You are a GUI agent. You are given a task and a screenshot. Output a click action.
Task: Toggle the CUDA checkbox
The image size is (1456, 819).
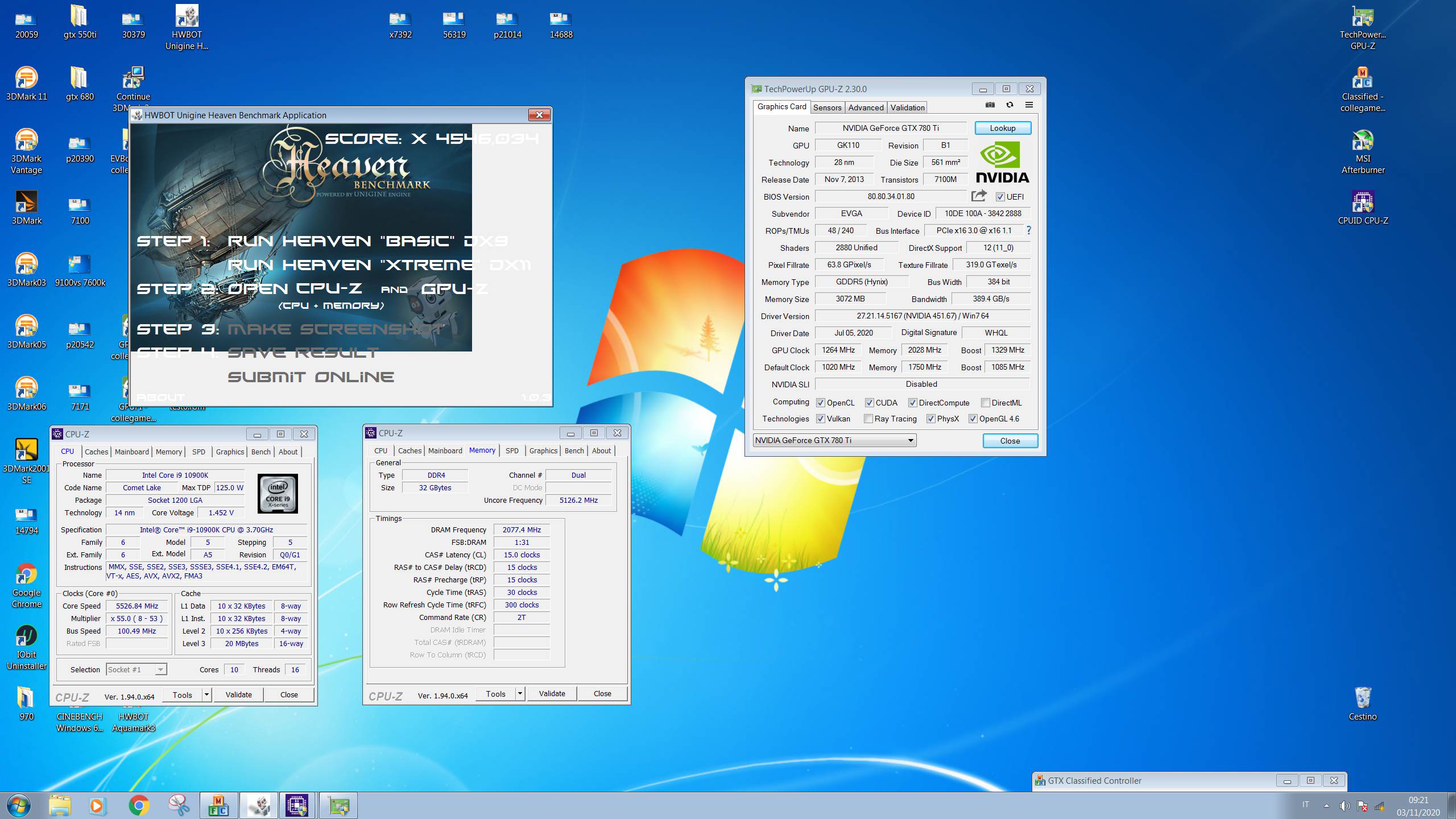870,403
